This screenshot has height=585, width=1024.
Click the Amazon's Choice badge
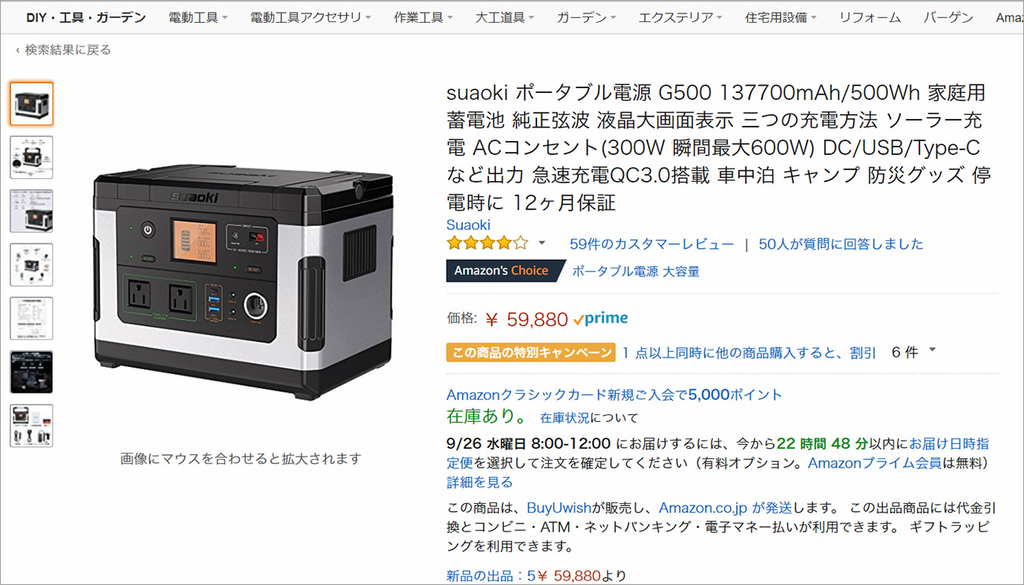click(x=502, y=270)
